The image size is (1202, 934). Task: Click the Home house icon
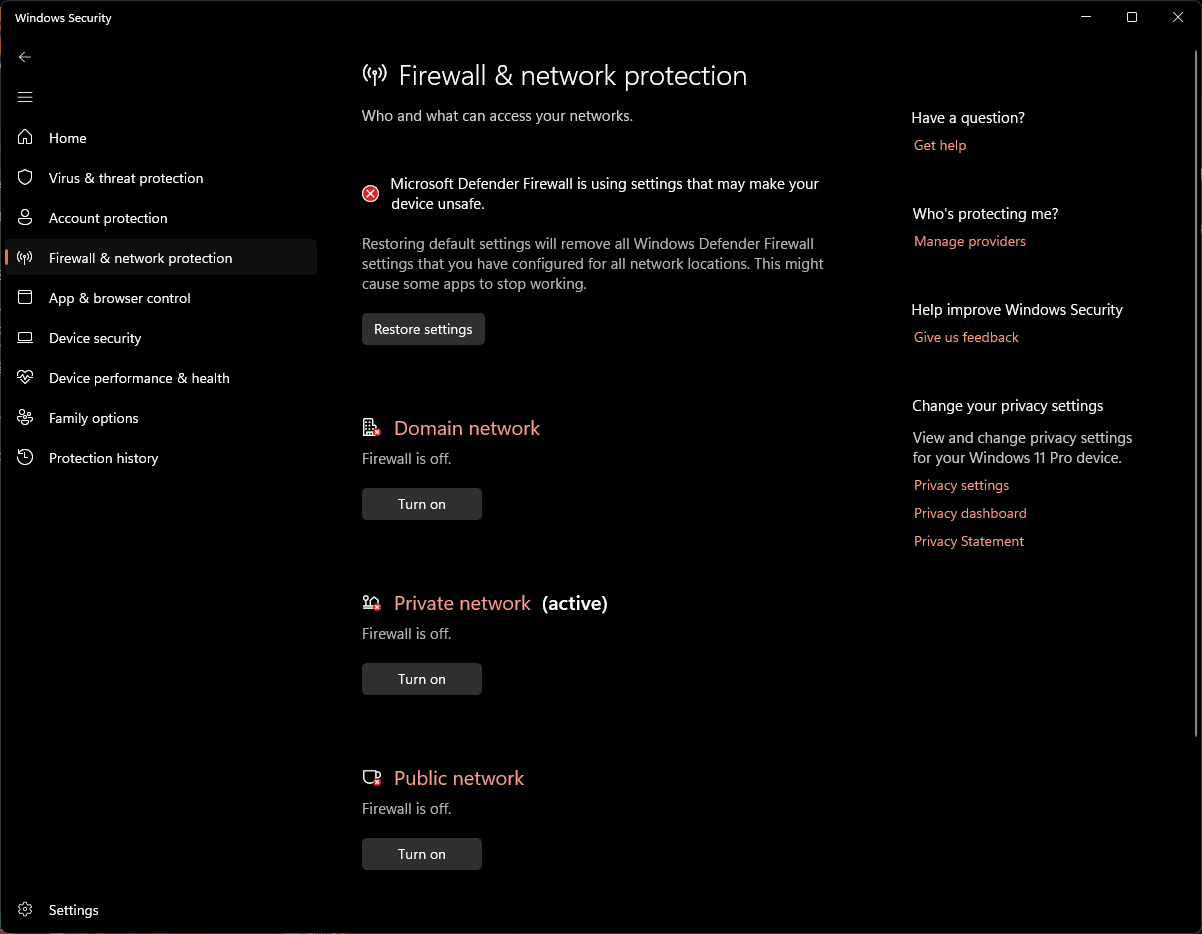(x=26, y=138)
